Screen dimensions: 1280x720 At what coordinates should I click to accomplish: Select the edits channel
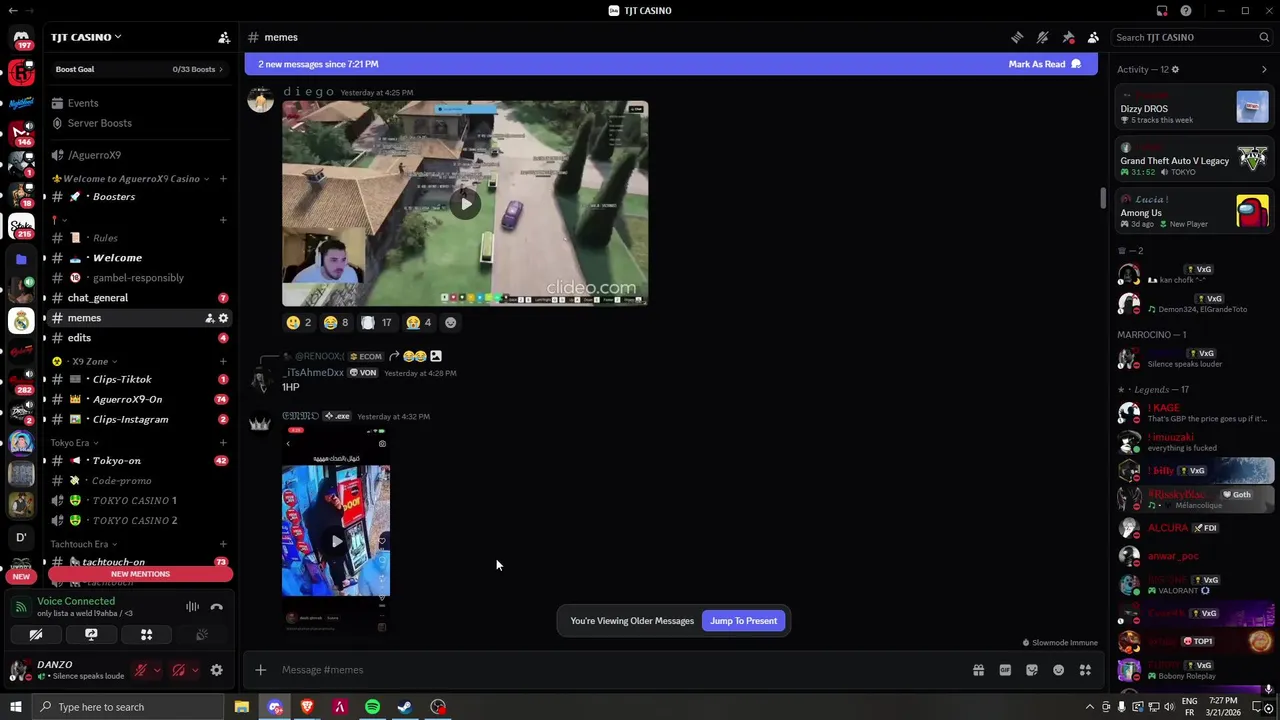coord(139,338)
